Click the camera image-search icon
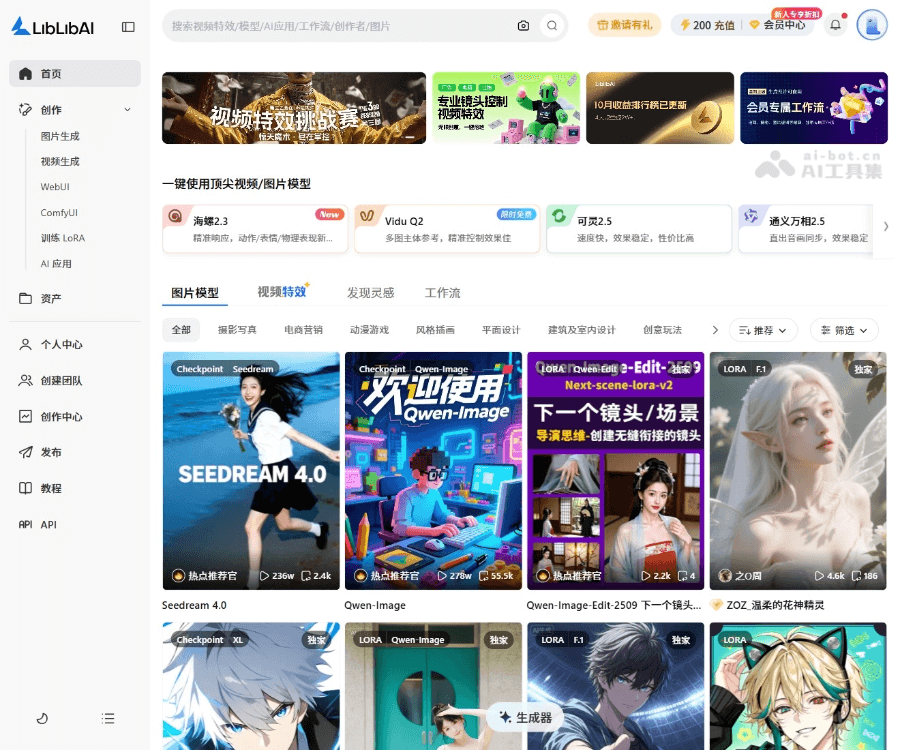900x750 pixels. (x=523, y=26)
